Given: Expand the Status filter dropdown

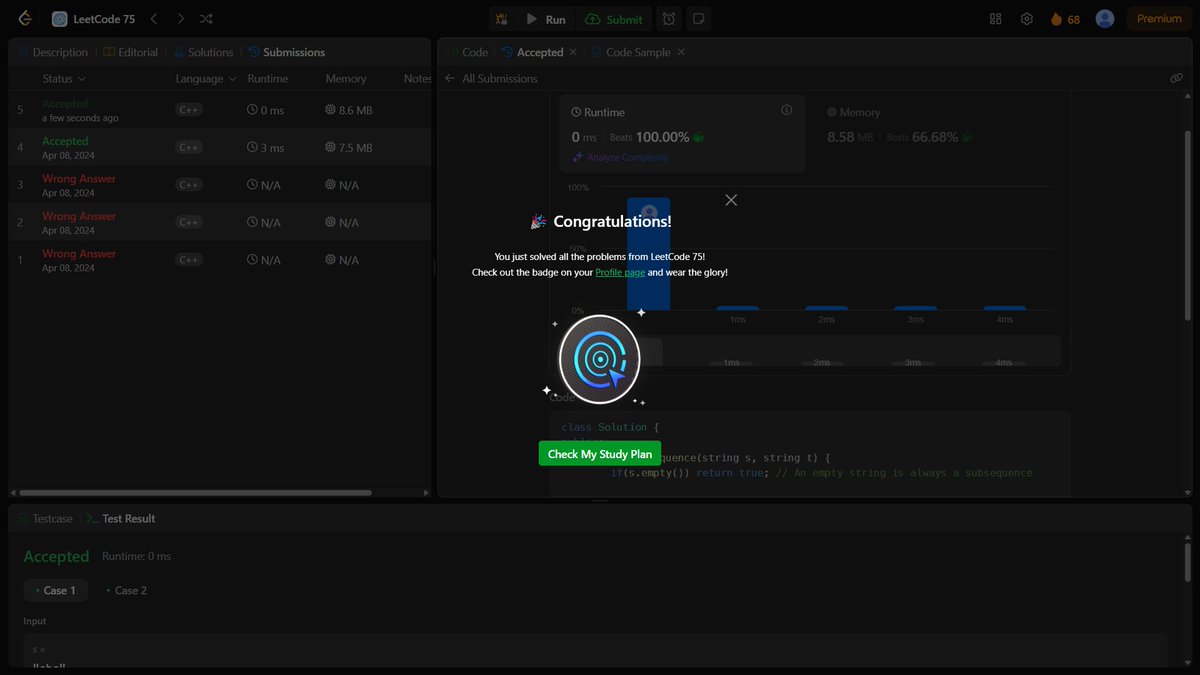Looking at the screenshot, I should click(x=64, y=79).
